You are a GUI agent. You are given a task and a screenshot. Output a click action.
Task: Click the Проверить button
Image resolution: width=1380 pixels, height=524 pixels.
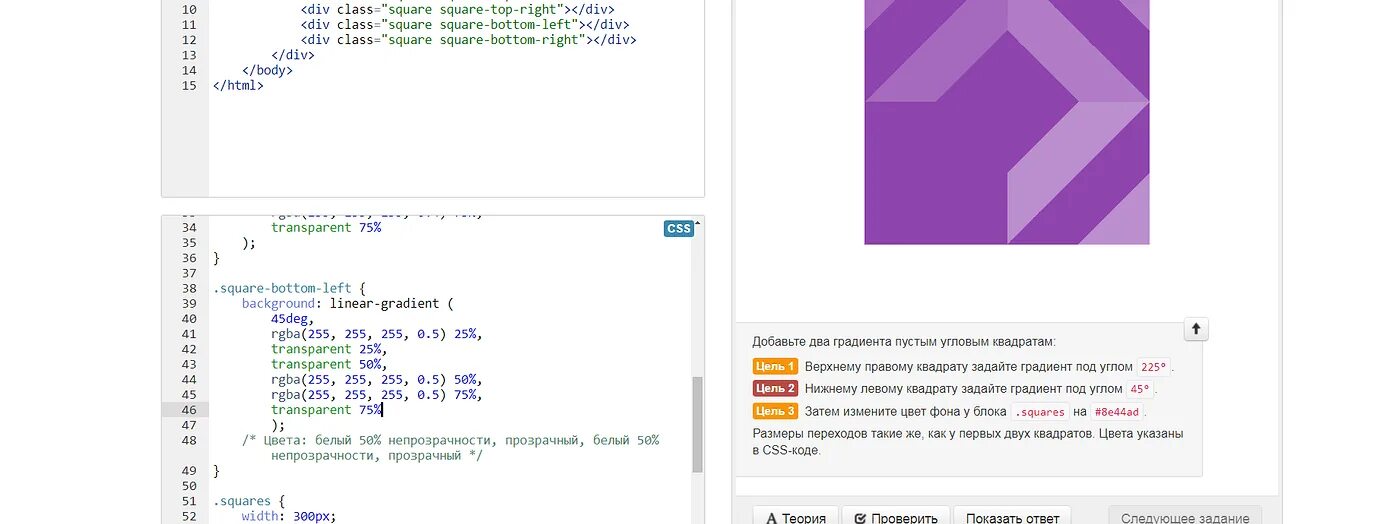click(895, 517)
